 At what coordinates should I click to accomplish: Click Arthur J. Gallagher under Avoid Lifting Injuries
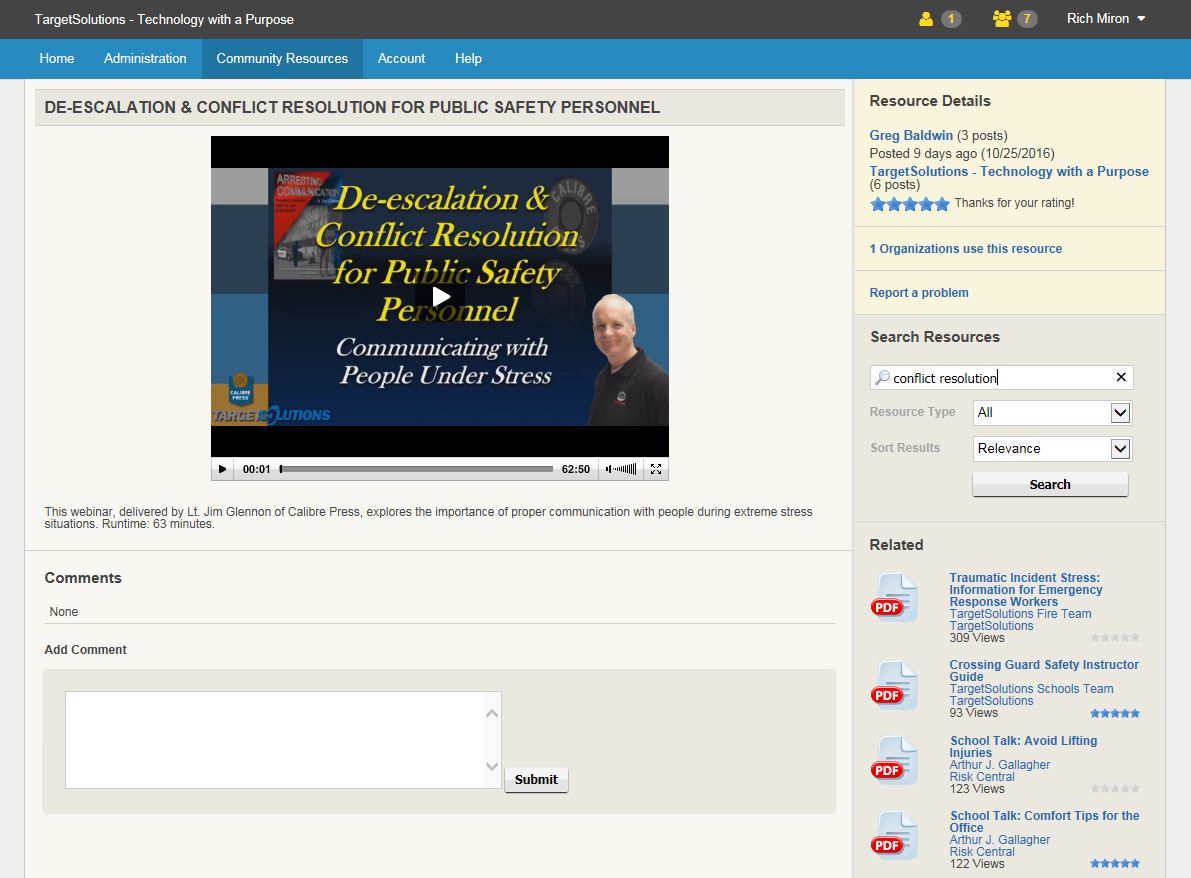point(1000,765)
